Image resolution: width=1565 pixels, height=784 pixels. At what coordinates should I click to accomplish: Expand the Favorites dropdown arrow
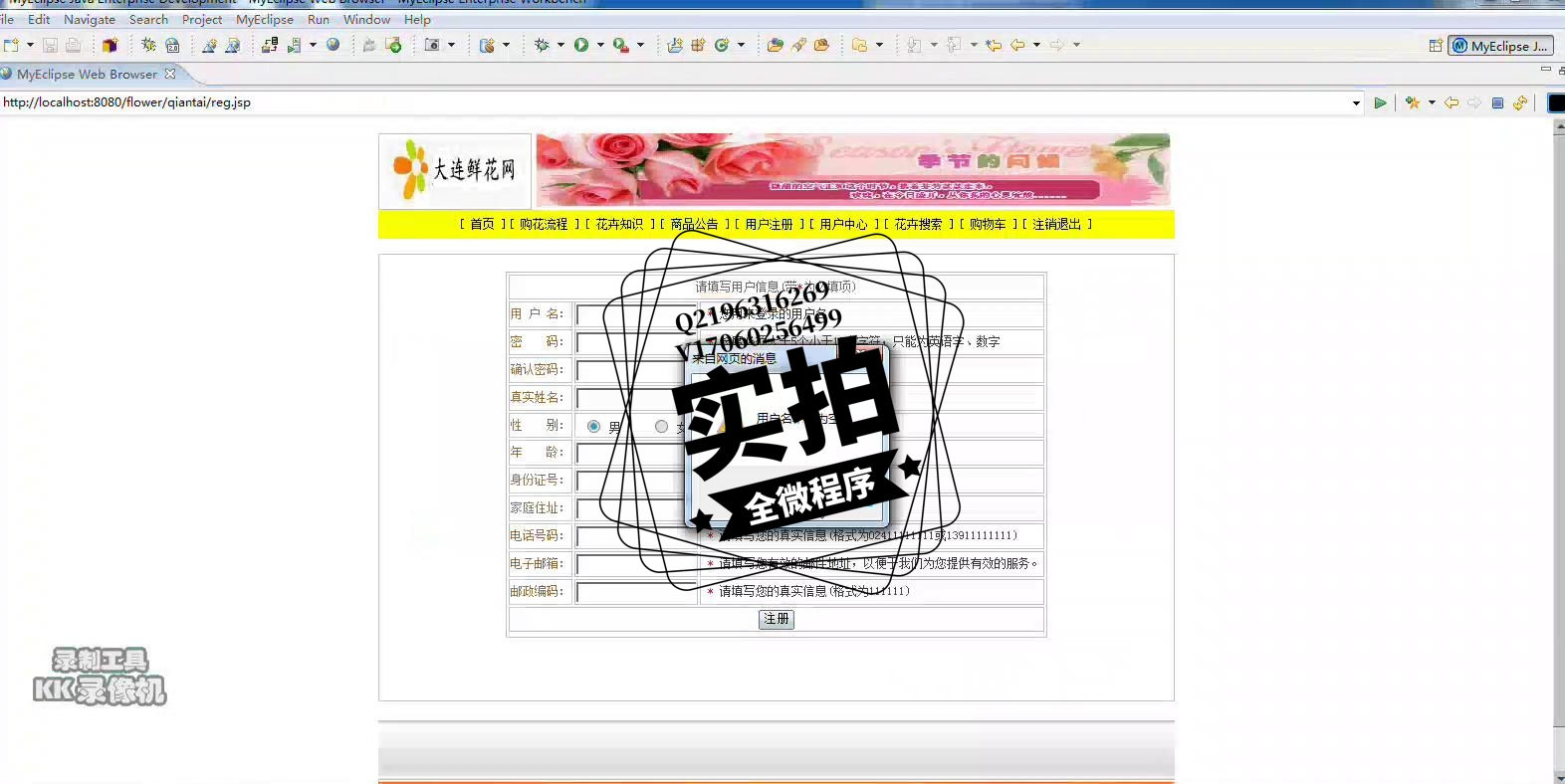click(1432, 102)
